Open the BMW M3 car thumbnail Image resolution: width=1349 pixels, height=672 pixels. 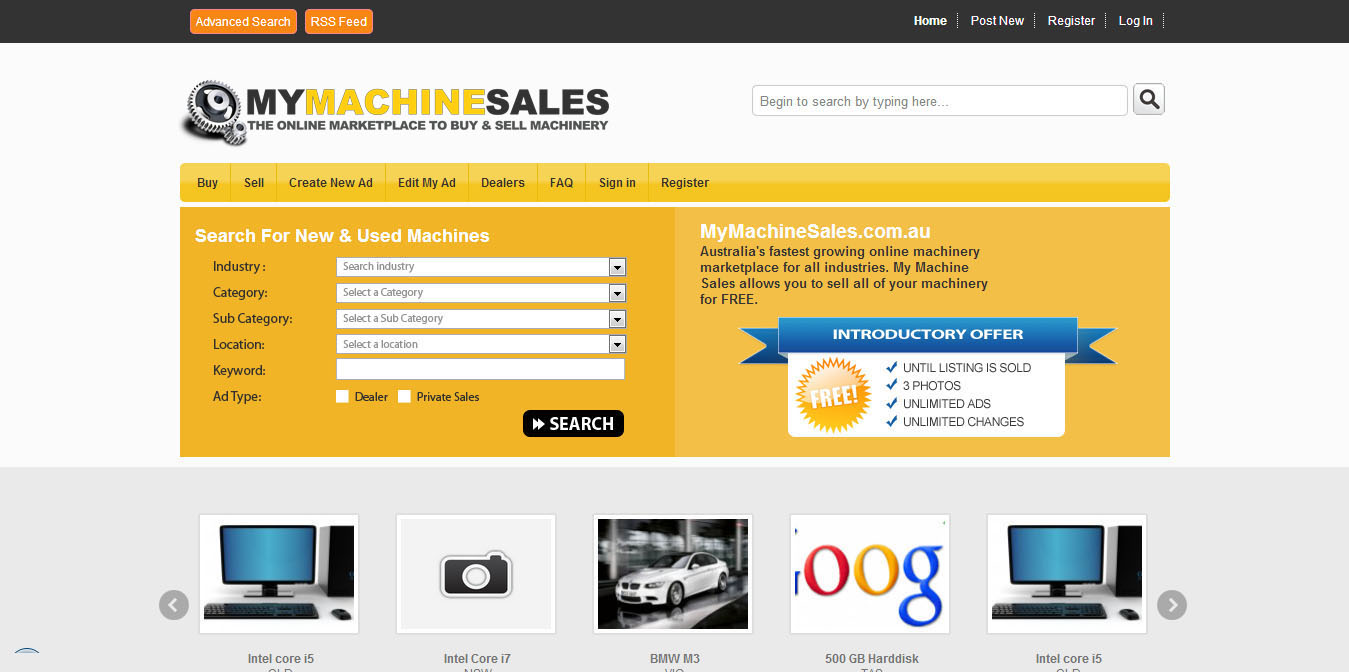[673, 574]
